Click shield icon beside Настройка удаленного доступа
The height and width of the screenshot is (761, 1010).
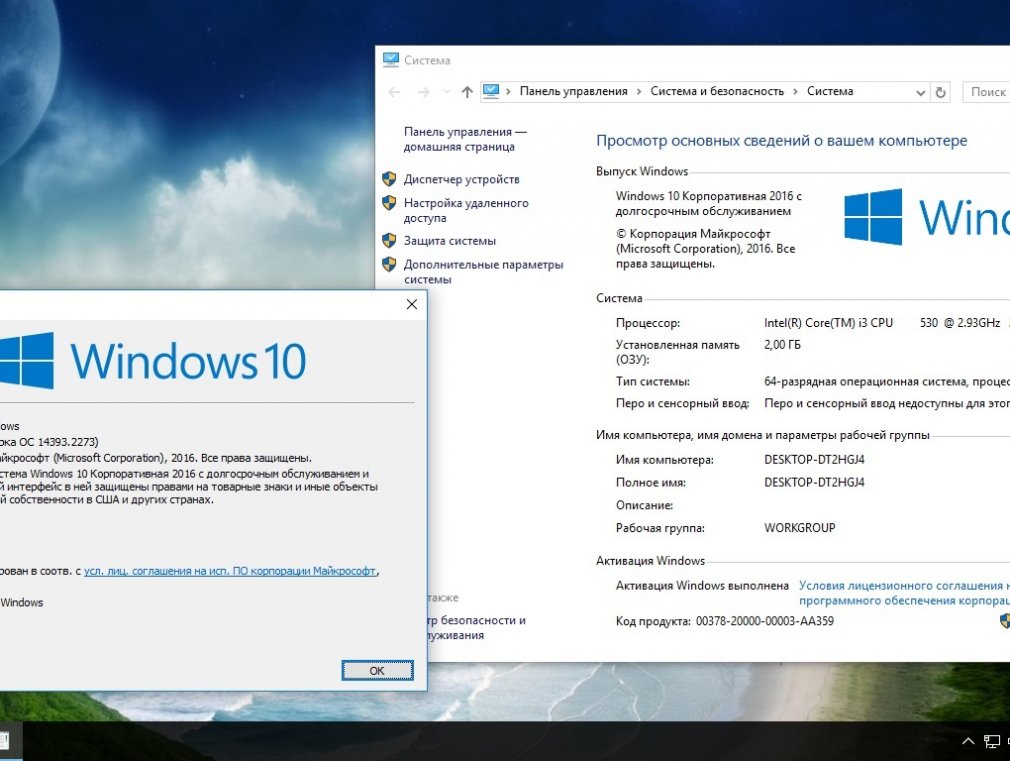pos(389,203)
